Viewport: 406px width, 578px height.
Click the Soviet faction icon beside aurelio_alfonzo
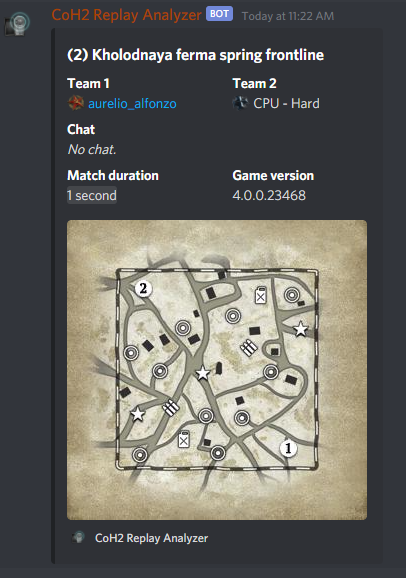[76, 103]
